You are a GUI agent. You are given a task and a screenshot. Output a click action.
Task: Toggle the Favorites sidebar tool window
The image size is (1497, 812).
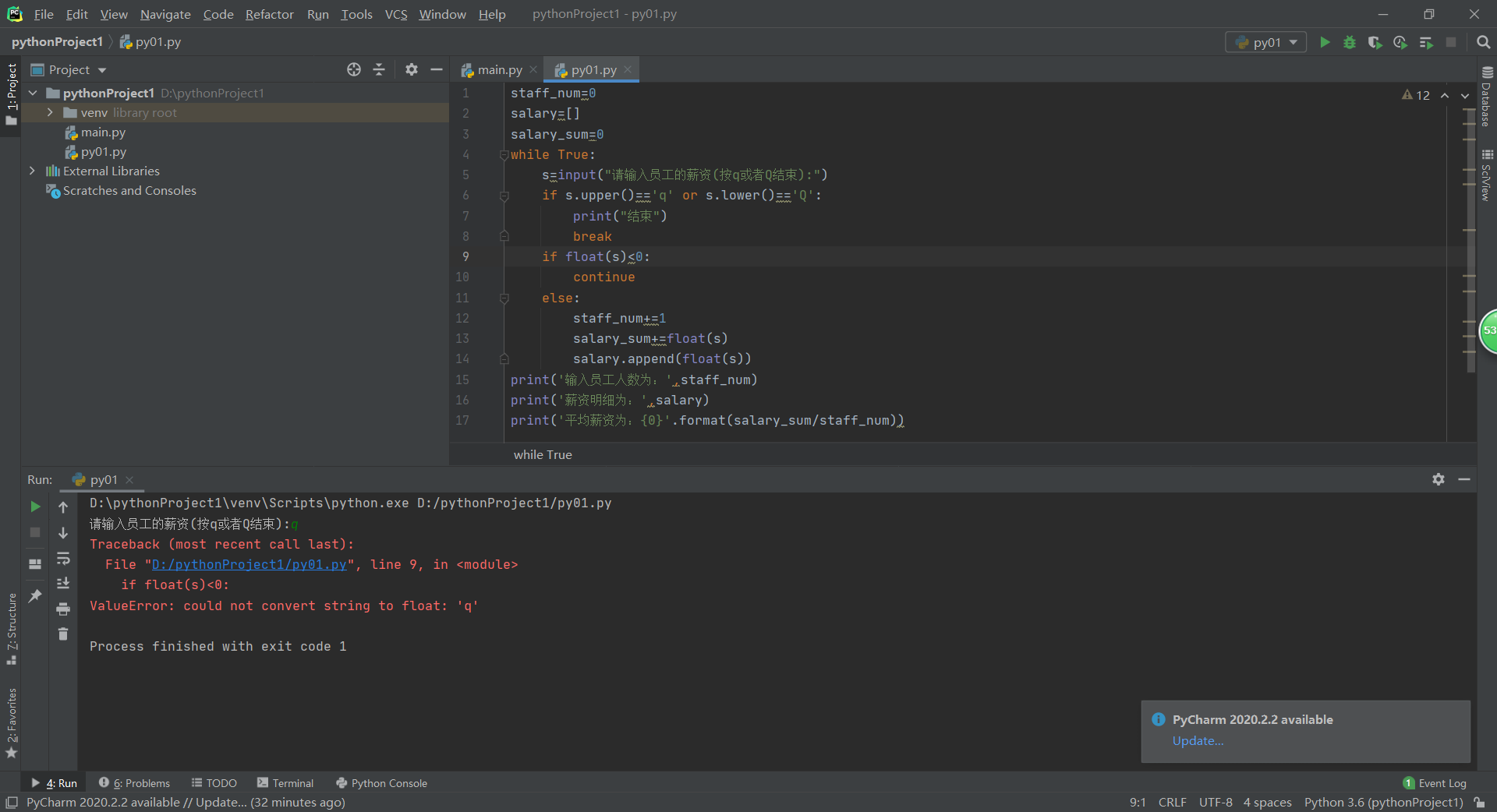click(11, 723)
